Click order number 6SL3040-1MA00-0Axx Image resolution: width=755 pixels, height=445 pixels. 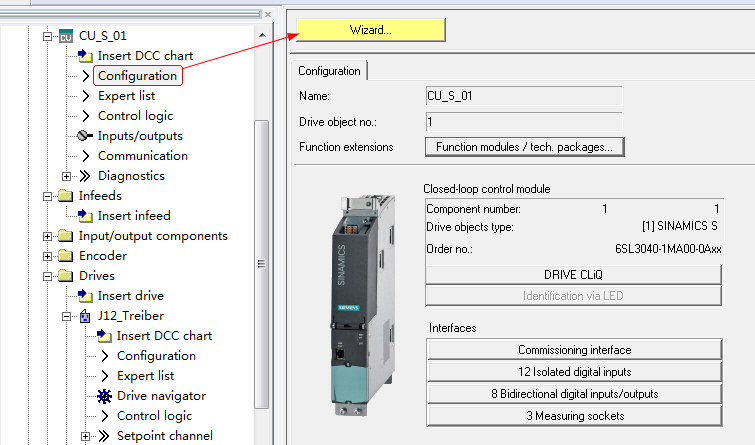pos(668,249)
